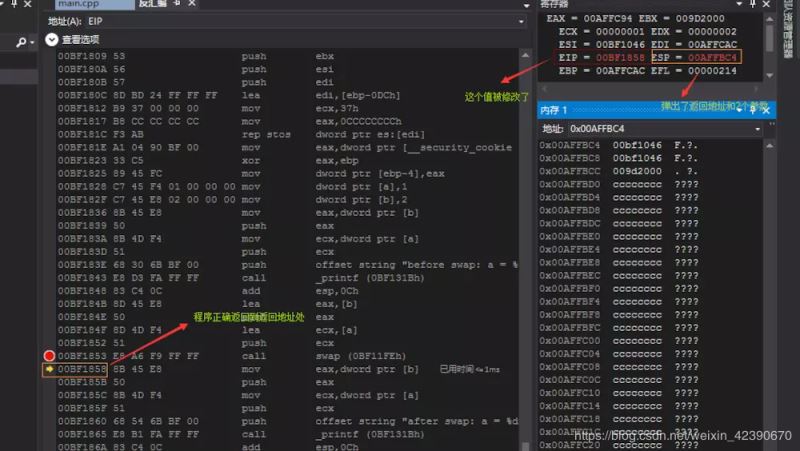This screenshot has width=800, height=451.
Task: Open the 寄存器 registers panel options dropdown
Action: point(738,4)
